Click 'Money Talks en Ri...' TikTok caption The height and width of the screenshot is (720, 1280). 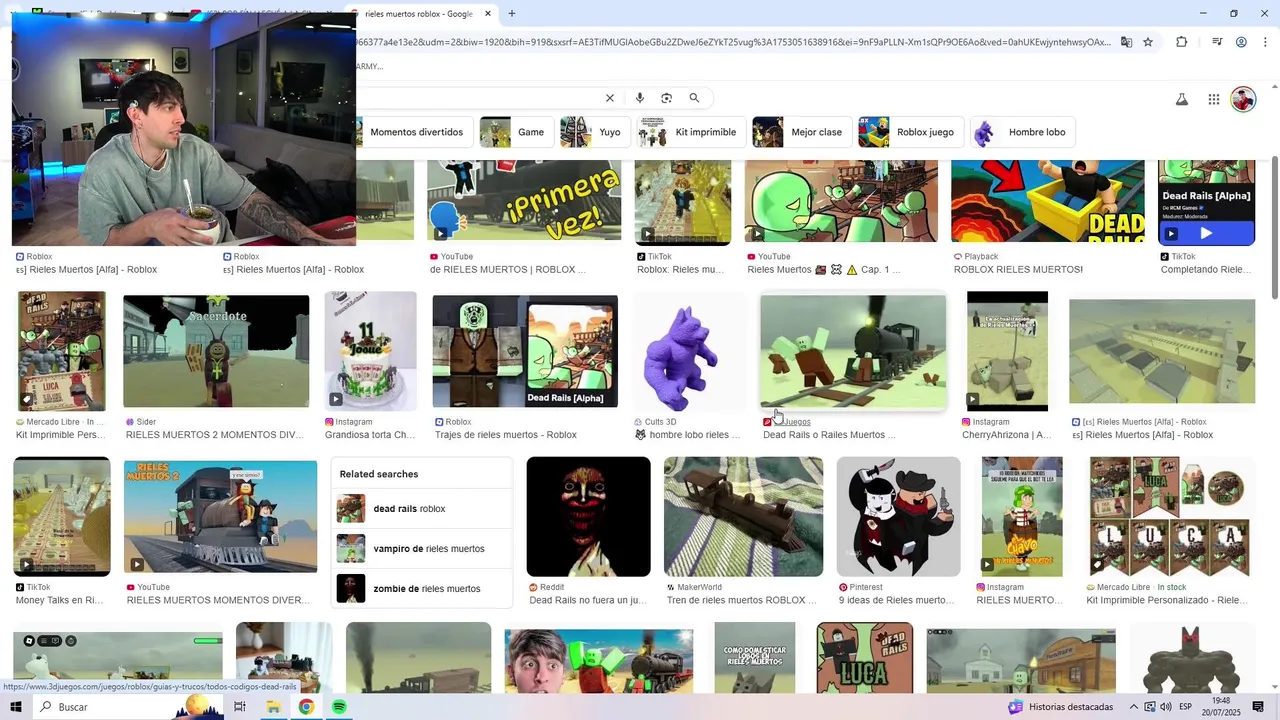60,601
